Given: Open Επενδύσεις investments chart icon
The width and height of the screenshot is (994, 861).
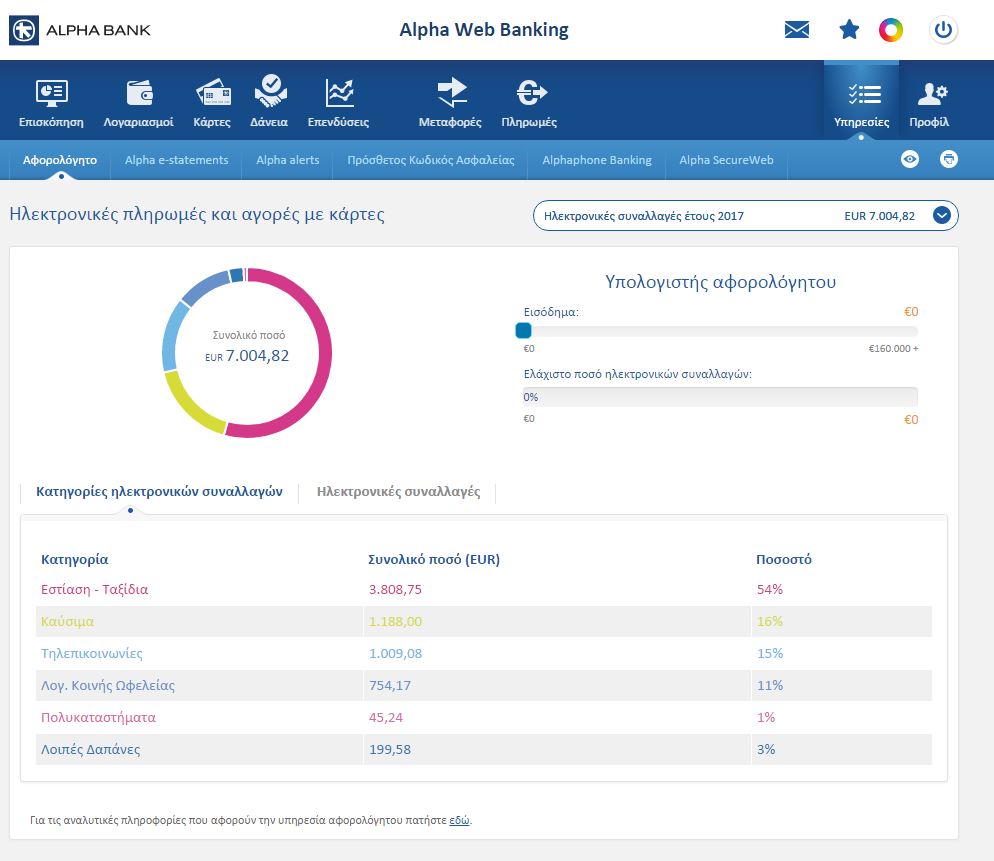Looking at the screenshot, I should pos(339,103).
